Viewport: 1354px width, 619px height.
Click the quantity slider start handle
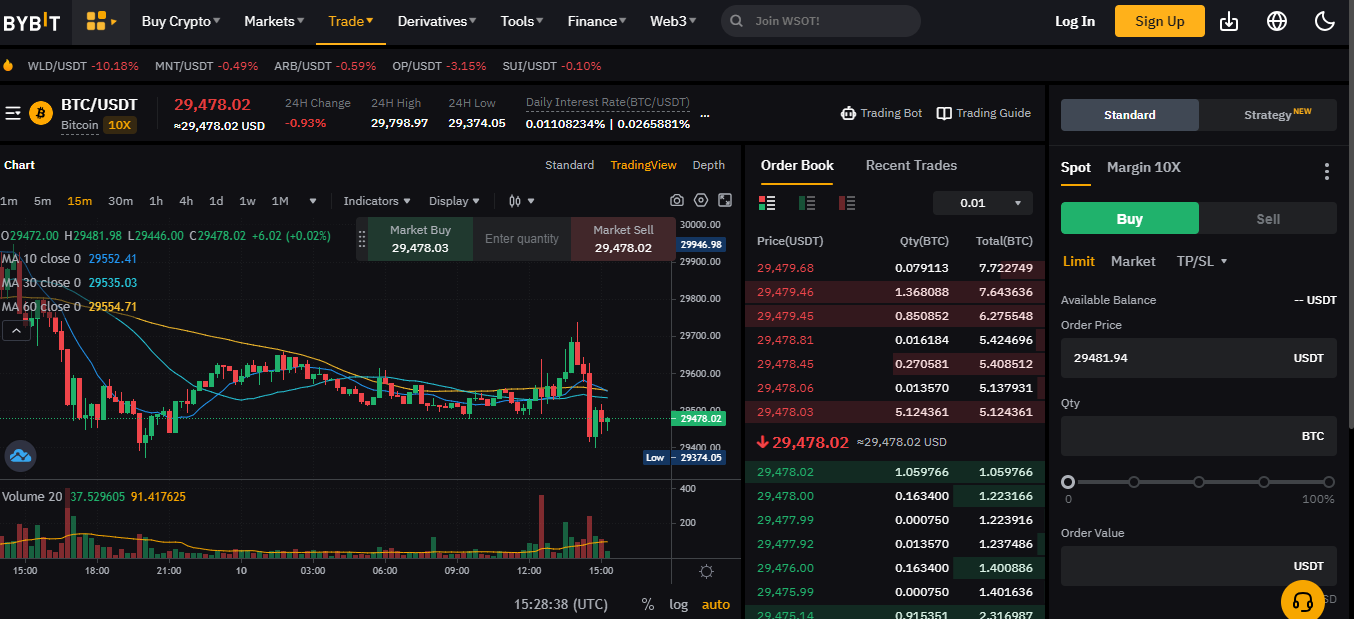click(x=1068, y=482)
